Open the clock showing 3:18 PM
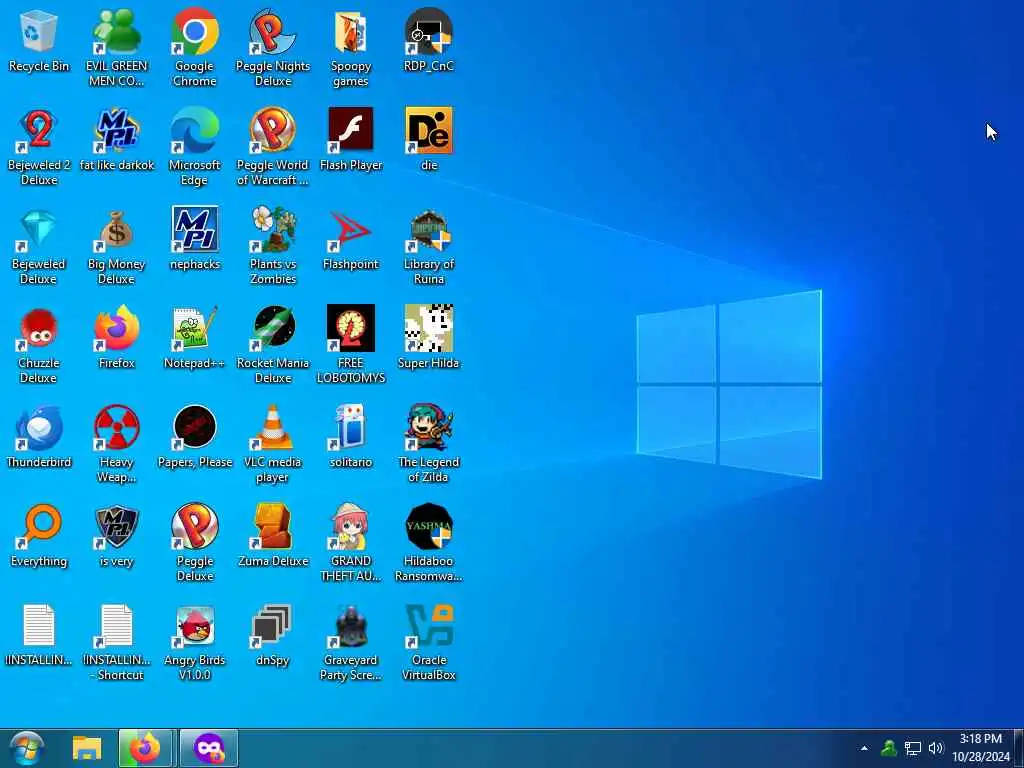The width and height of the screenshot is (1024, 768). [981, 748]
